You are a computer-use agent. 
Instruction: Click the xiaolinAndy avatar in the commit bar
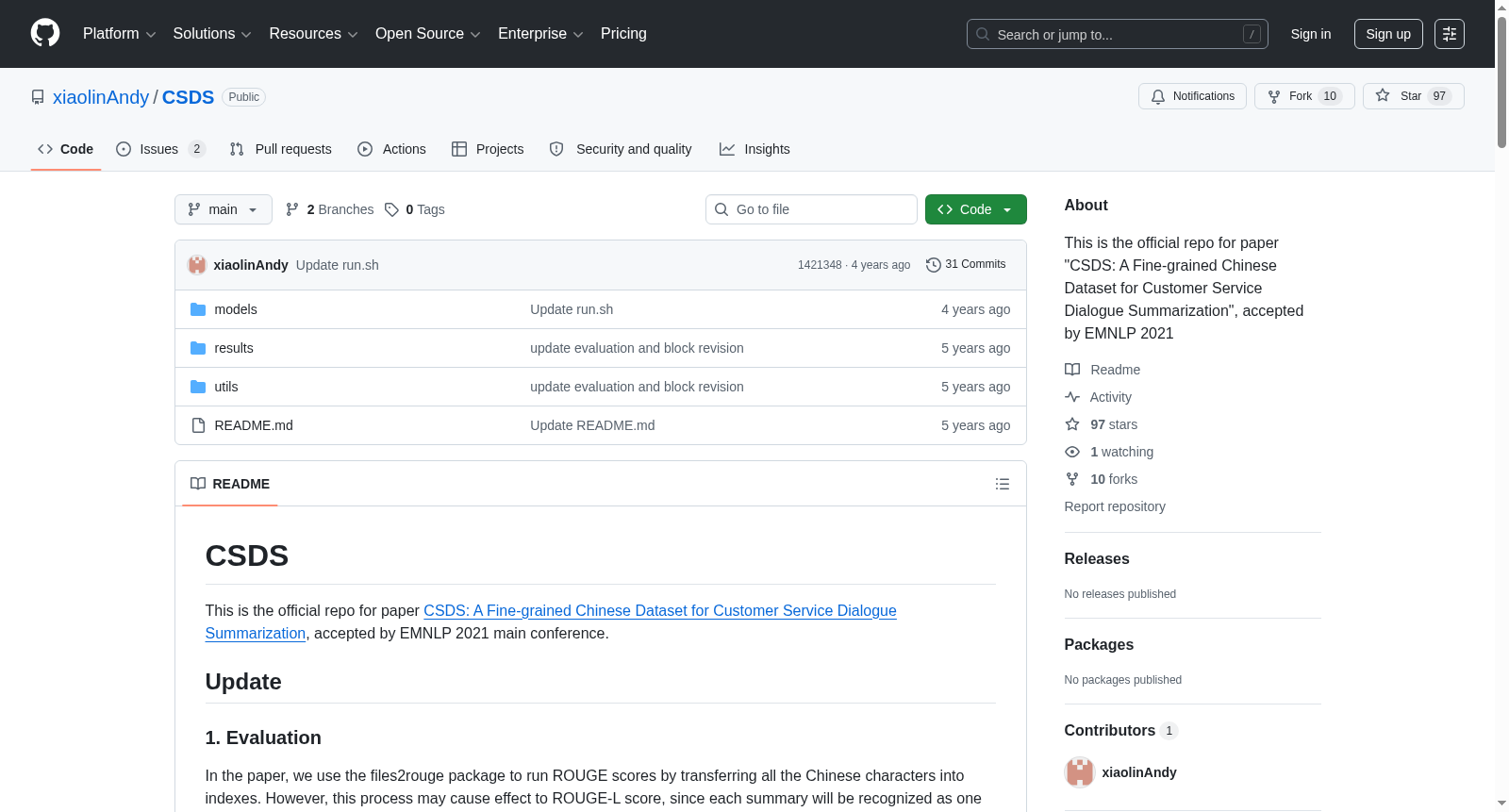pyautogui.click(x=197, y=265)
